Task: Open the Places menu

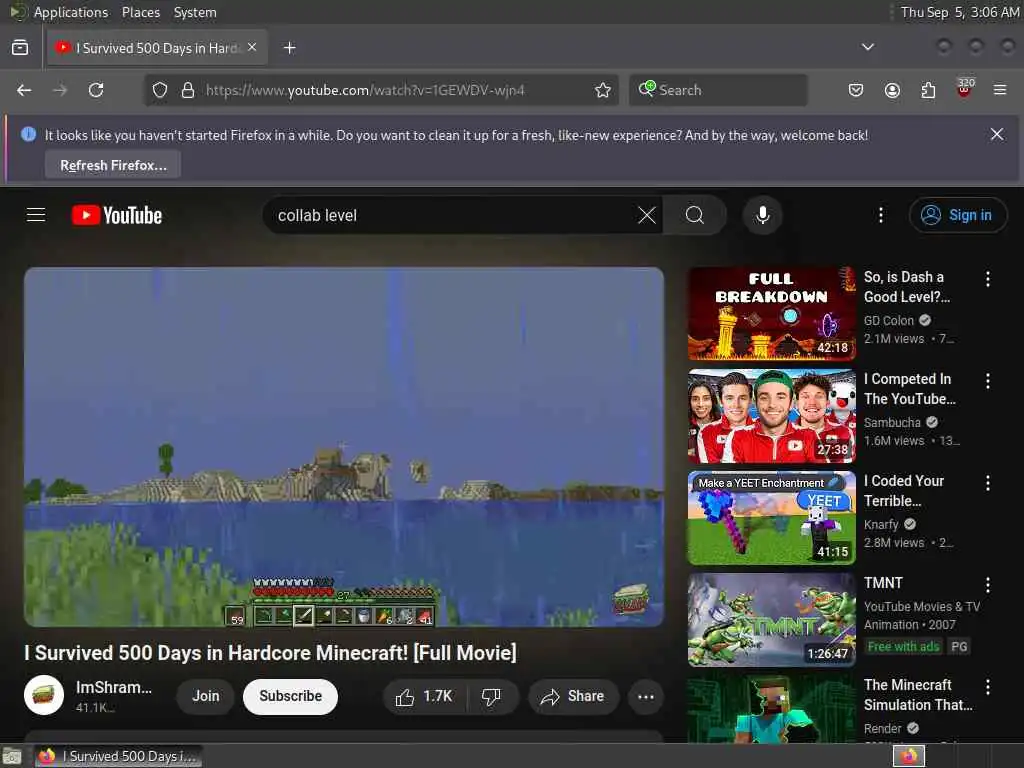Action: [140, 12]
